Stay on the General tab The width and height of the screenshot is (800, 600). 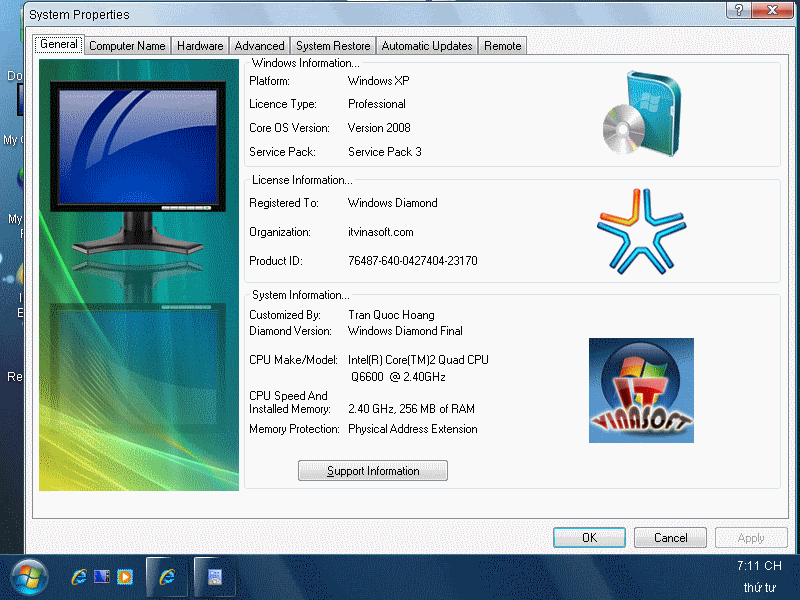[59, 44]
